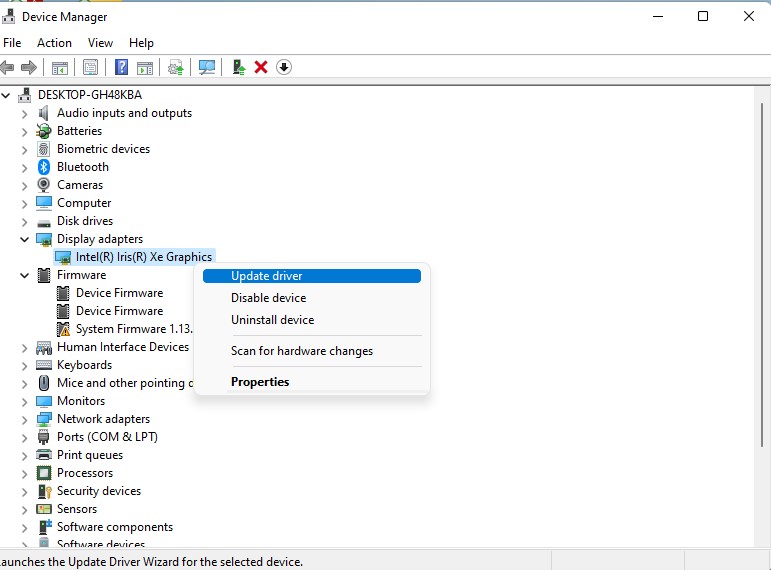Click System Firmware warning icon
Image resolution: width=771 pixels, height=570 pixels.
click(63, 329)
